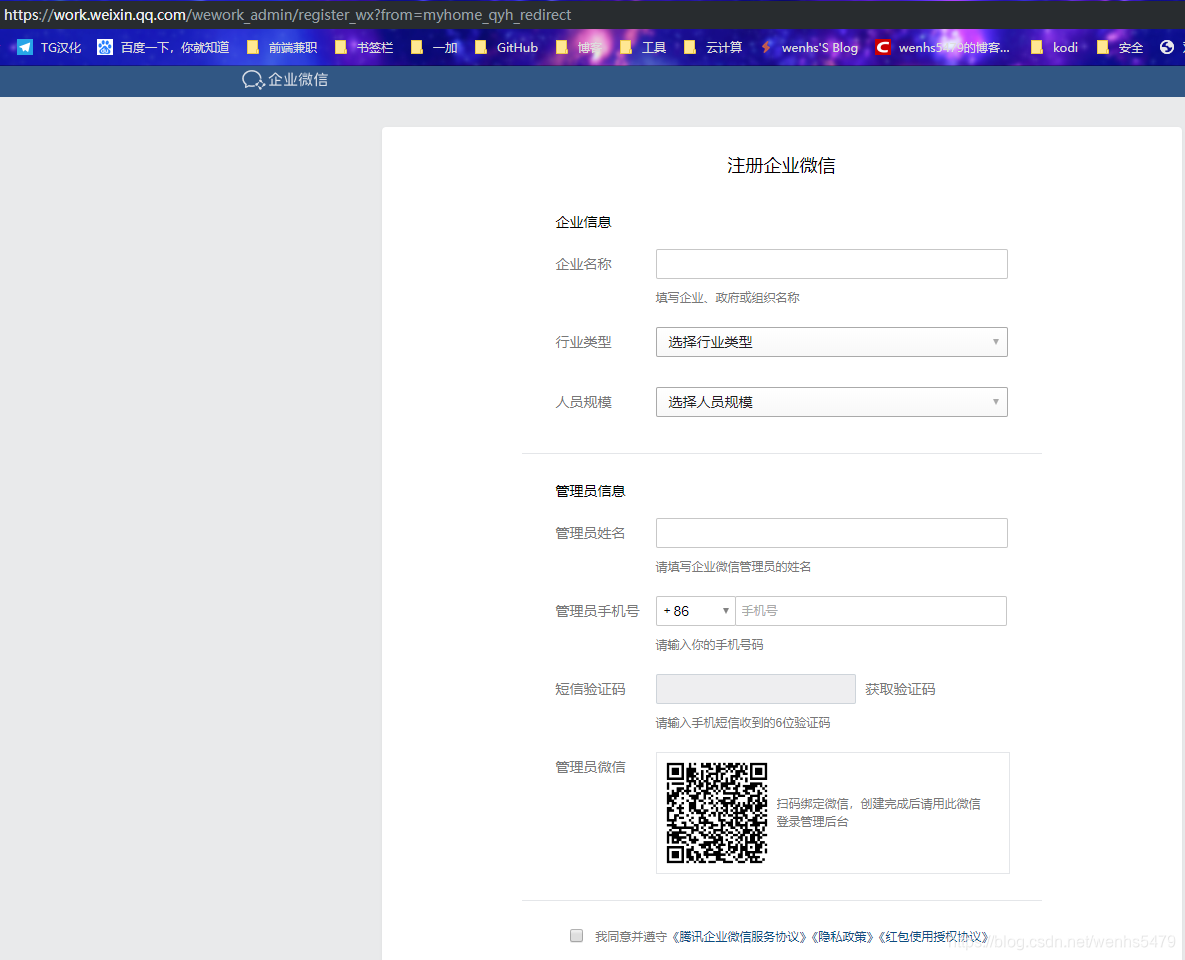1185x960 pixels.
Task: Open the 一加 bookmark folder
Action: pos(435,48)
